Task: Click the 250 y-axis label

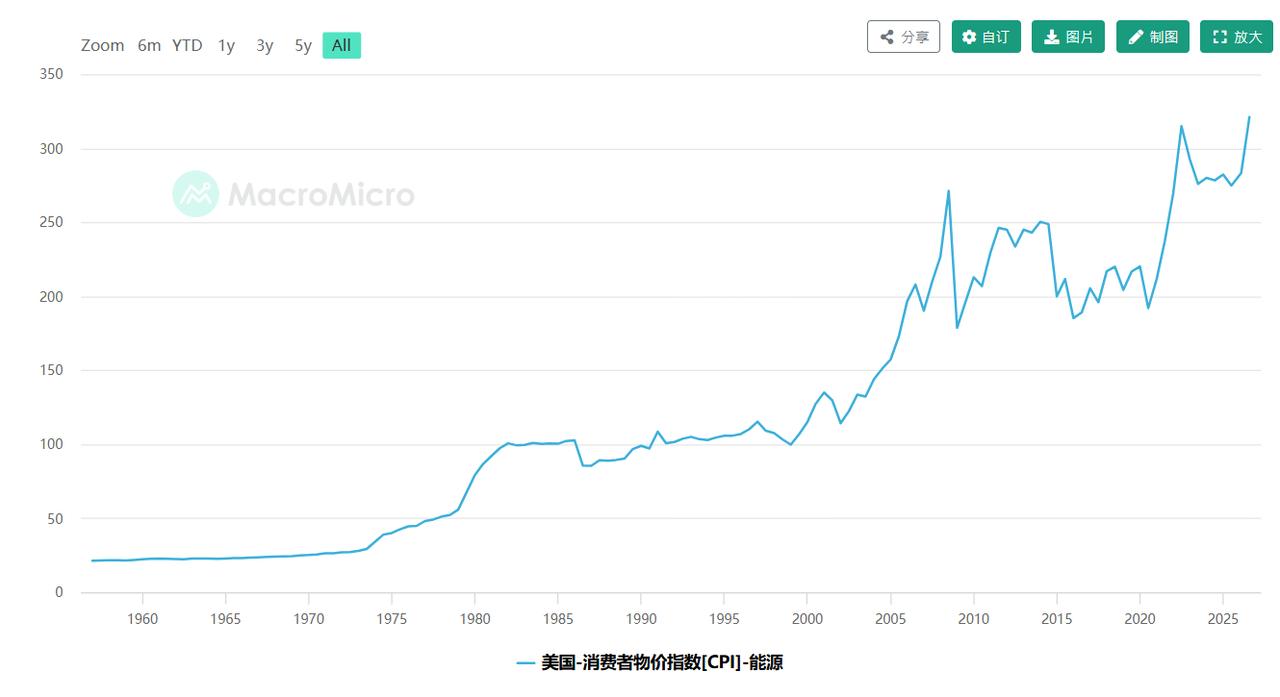Action: (51, 223)
